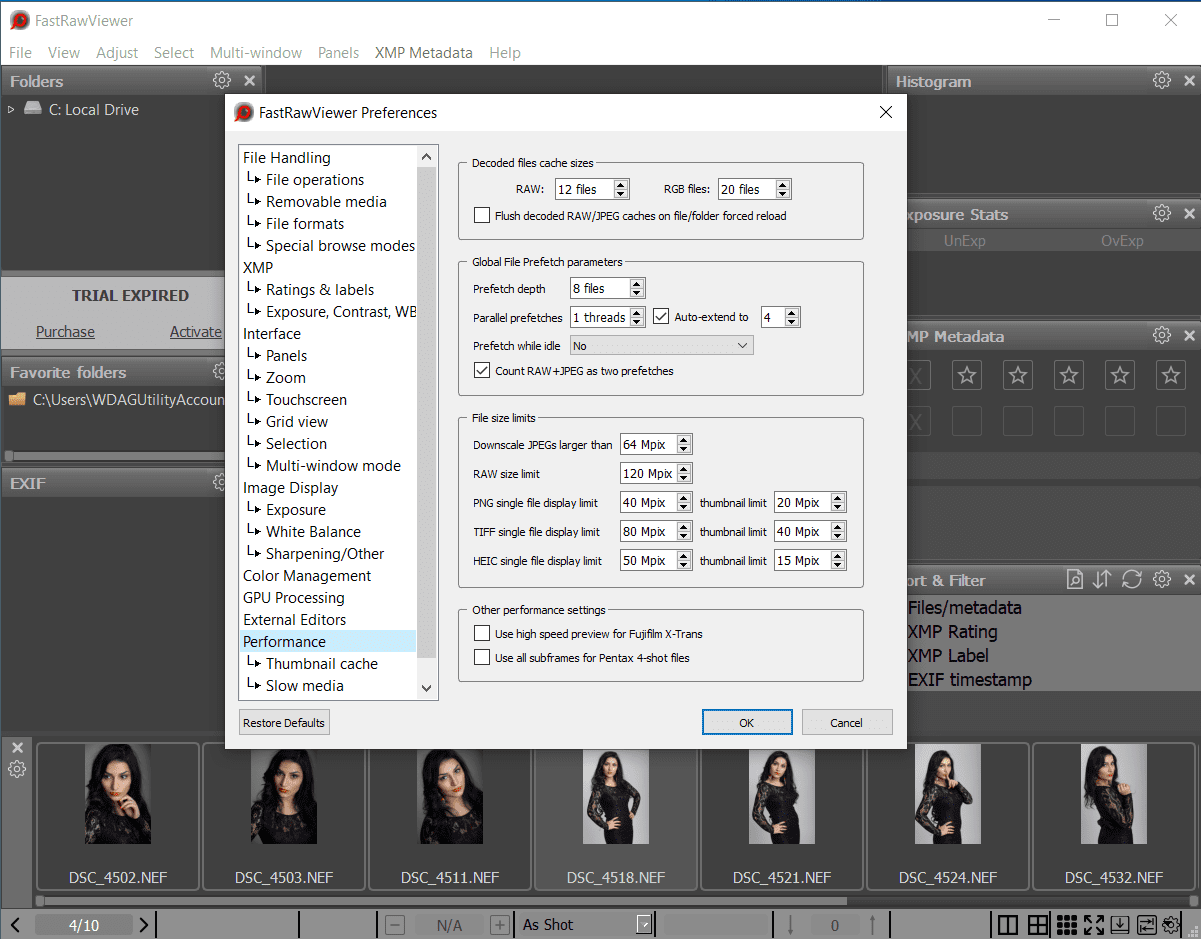Toggle sort order arrows in Sort & Filter
The height and width of the screenshot is (939, 1201).
(x=1102, y=580)
